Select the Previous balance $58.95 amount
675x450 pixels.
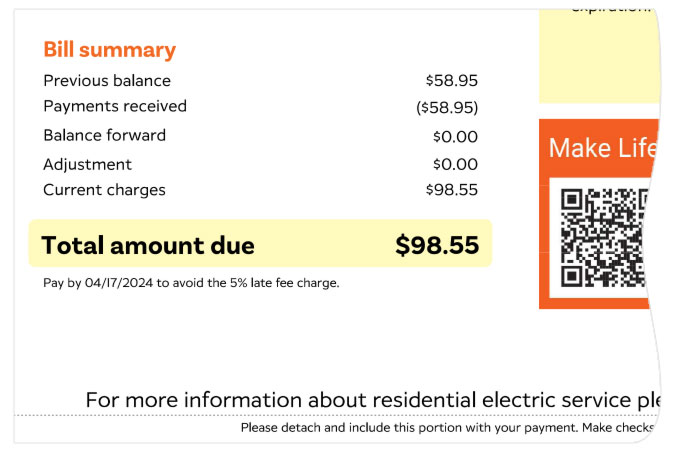[451, 81]
